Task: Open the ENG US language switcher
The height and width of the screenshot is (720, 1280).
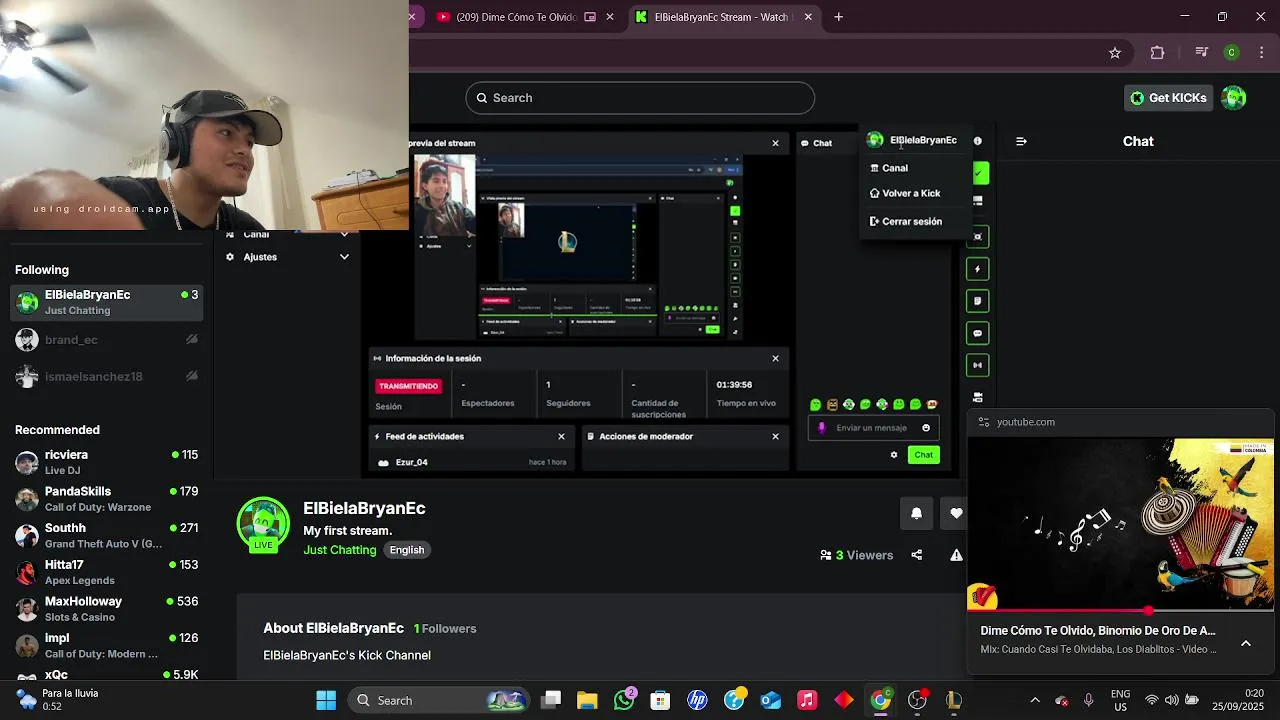Action: (x=1121, y=700)
